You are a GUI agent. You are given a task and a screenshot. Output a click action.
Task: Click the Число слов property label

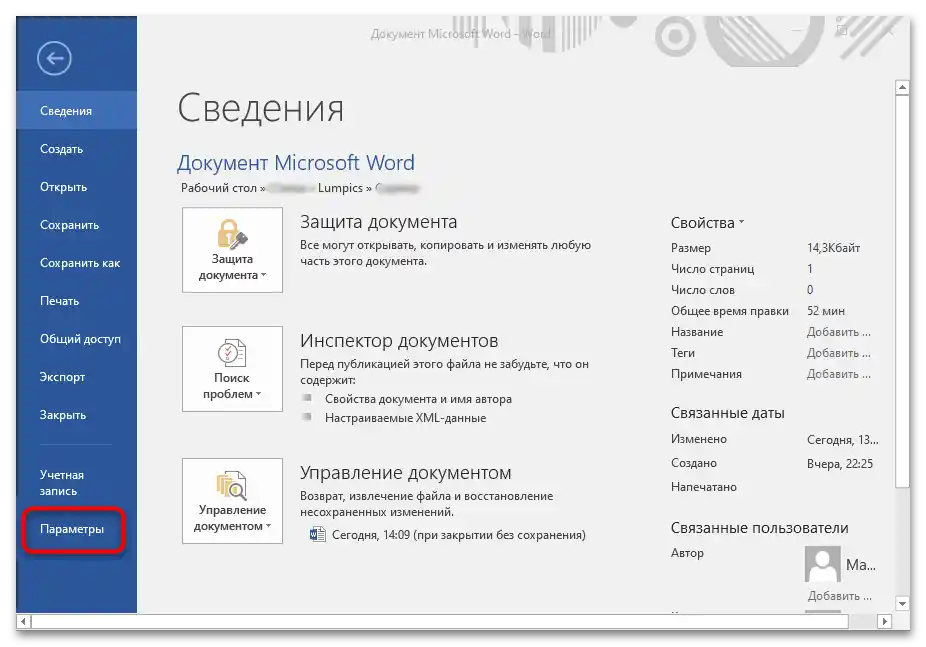(x=702, y=290)
